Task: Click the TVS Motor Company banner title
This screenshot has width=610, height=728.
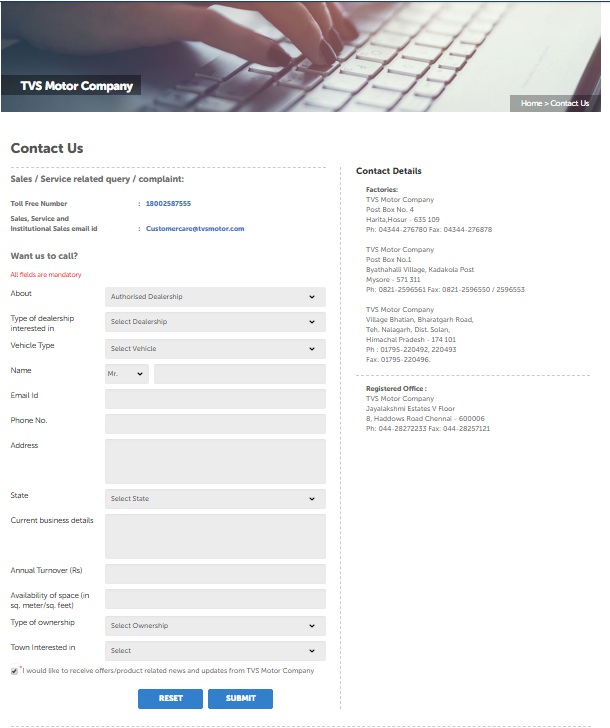Action: 77,86
